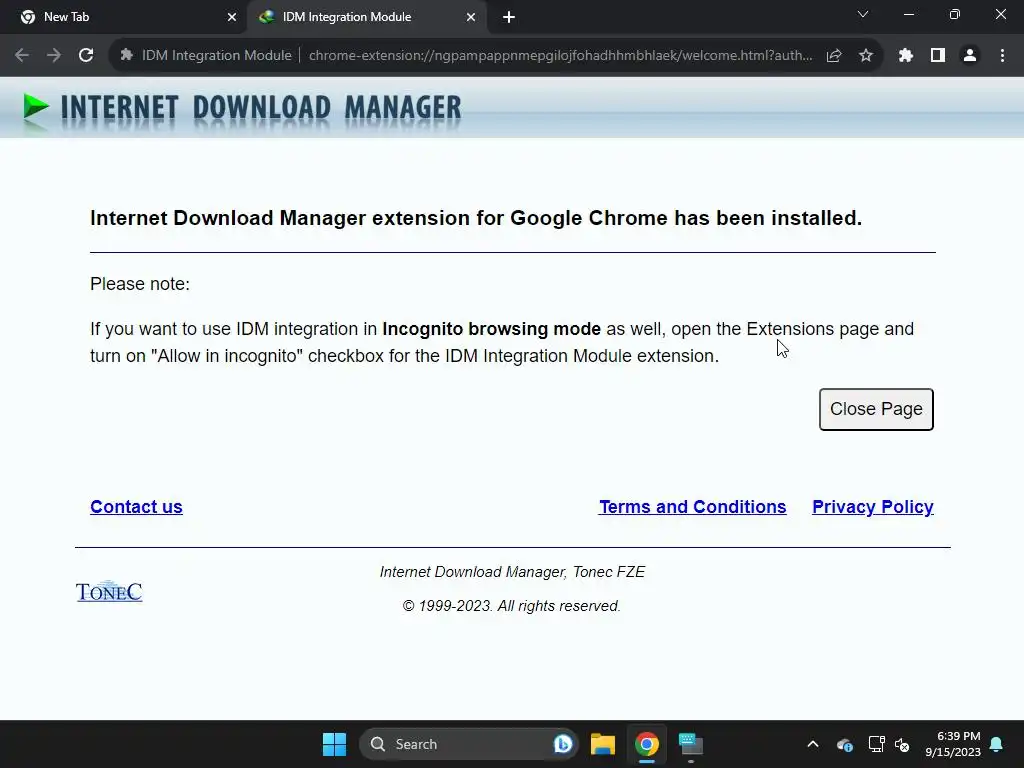1024x768 pixels.
Task: Open network display tray icon
Action: coord(876,744)
